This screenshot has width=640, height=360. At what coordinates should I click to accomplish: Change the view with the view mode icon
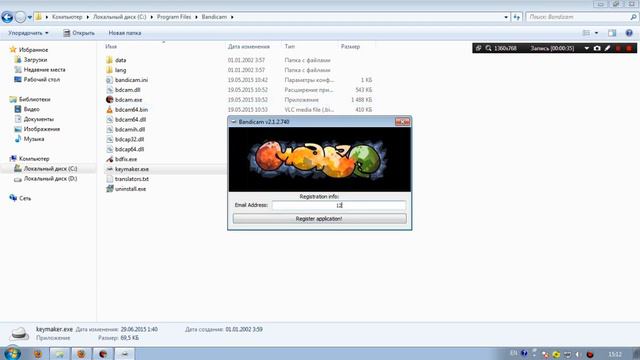tap(586, 33)
